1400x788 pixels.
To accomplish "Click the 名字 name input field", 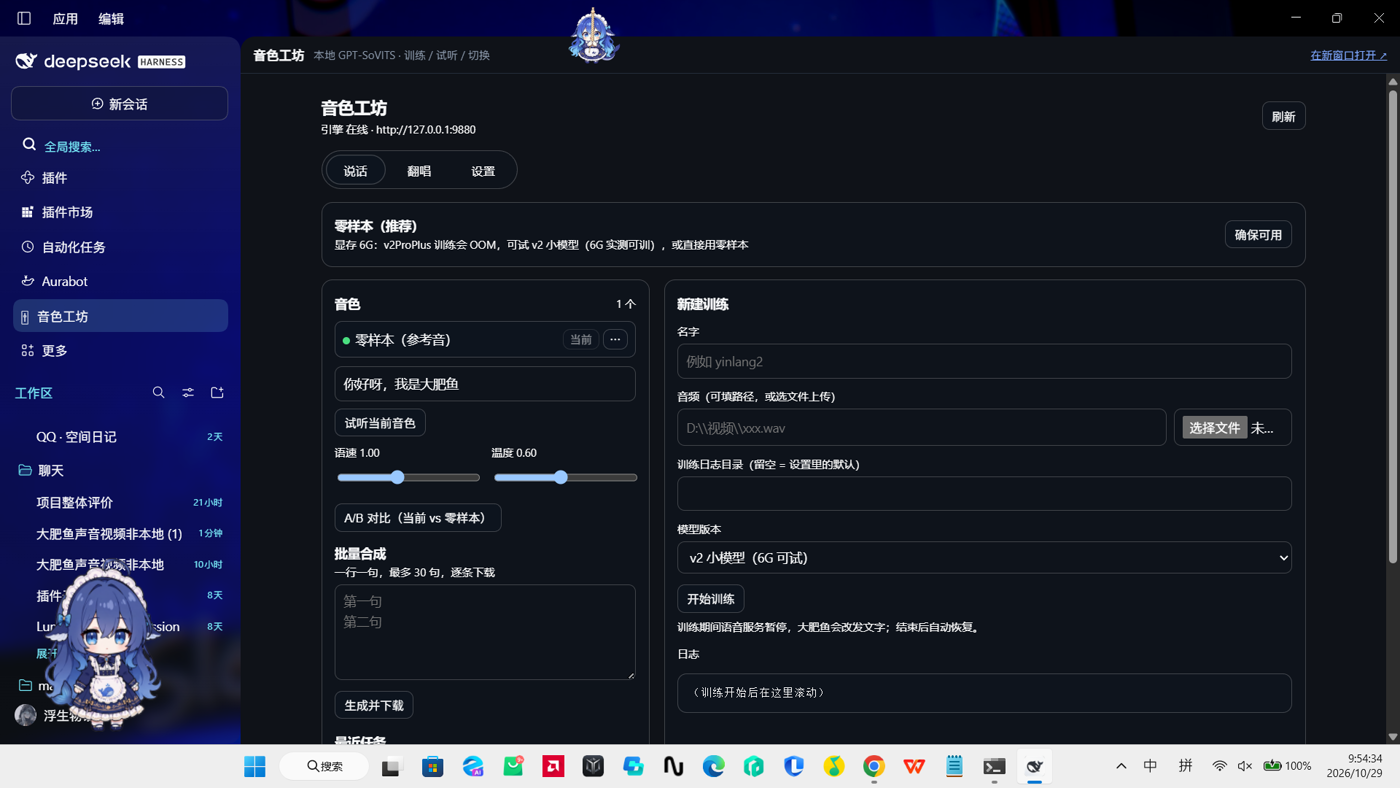I will (984, 362).
